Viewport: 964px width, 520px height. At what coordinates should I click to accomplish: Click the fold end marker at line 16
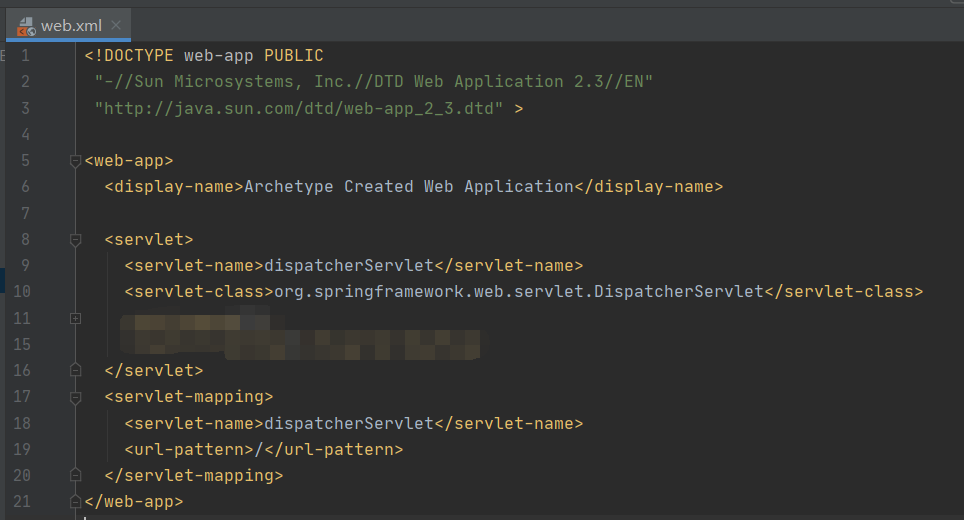75,370
